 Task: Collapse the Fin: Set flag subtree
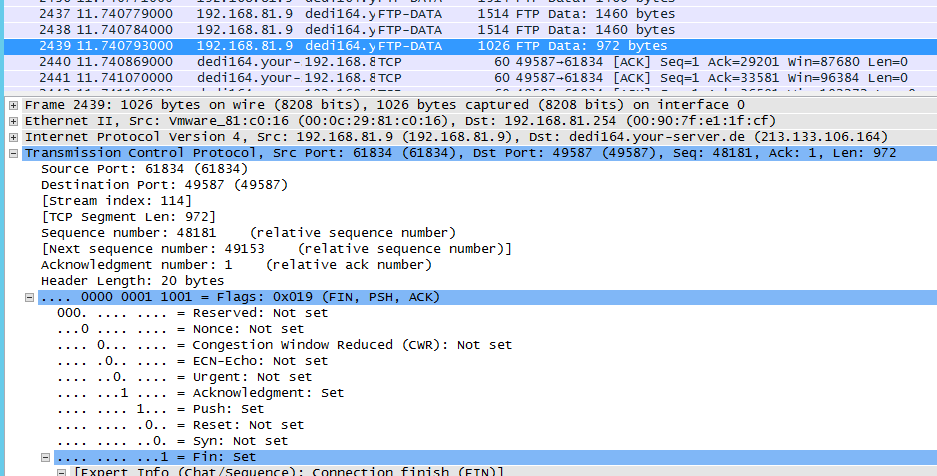point(46,457)
